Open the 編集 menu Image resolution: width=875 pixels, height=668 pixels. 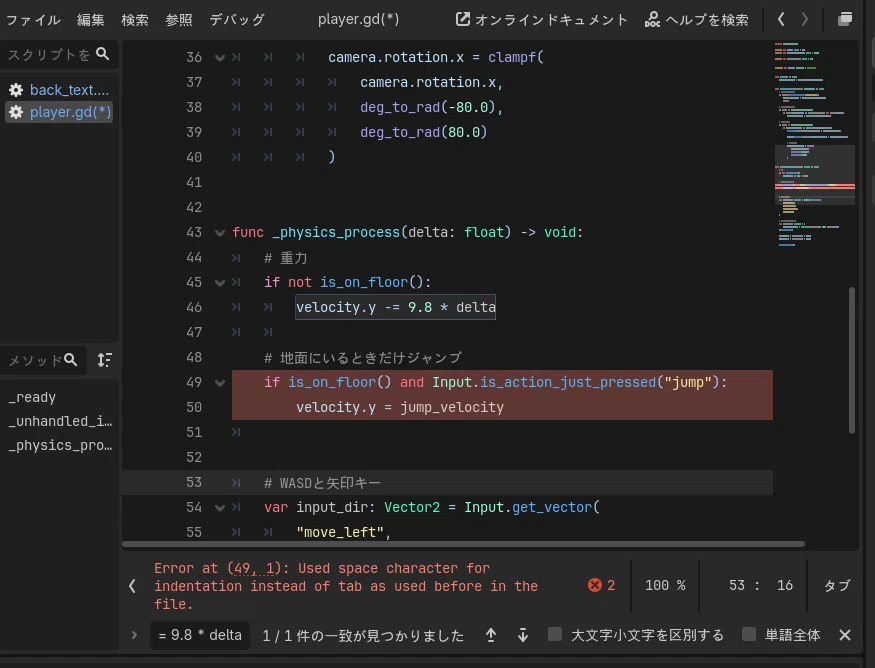(90, 20)
